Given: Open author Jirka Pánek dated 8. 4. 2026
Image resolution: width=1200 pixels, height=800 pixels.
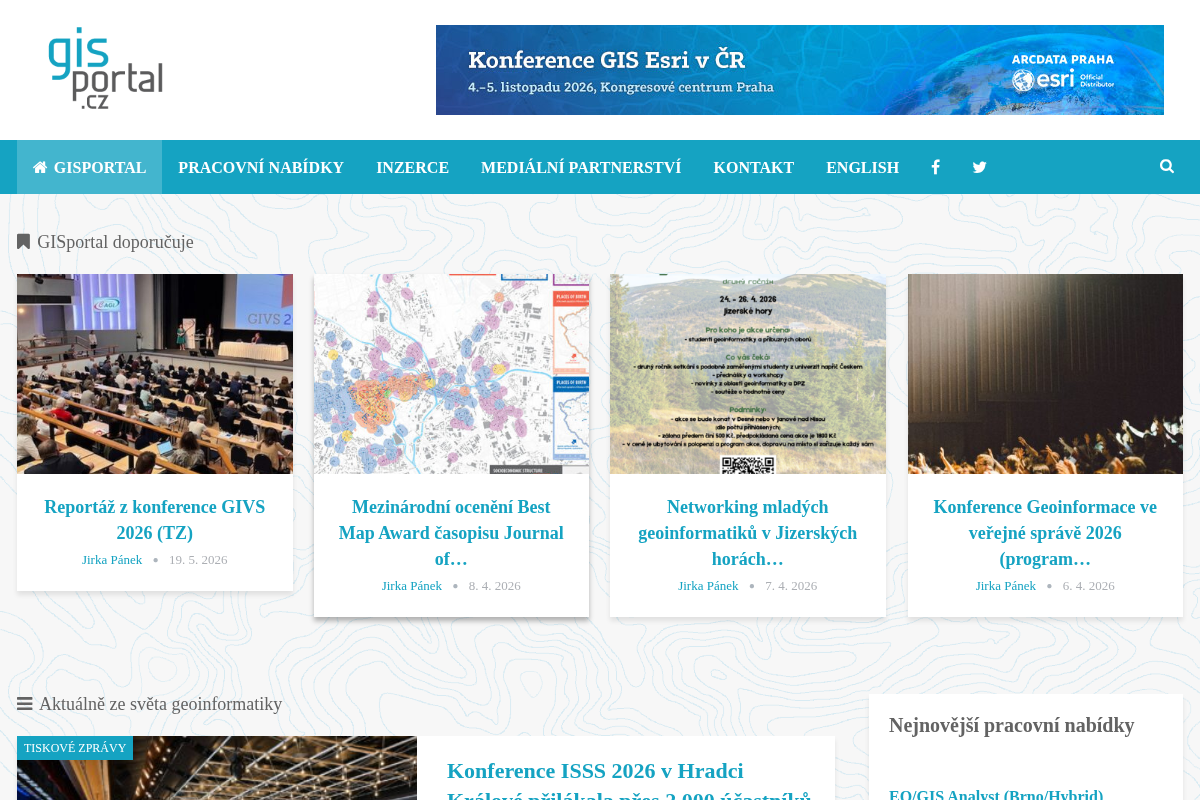Looking at the screenshot, I should (x=412, y=586).
